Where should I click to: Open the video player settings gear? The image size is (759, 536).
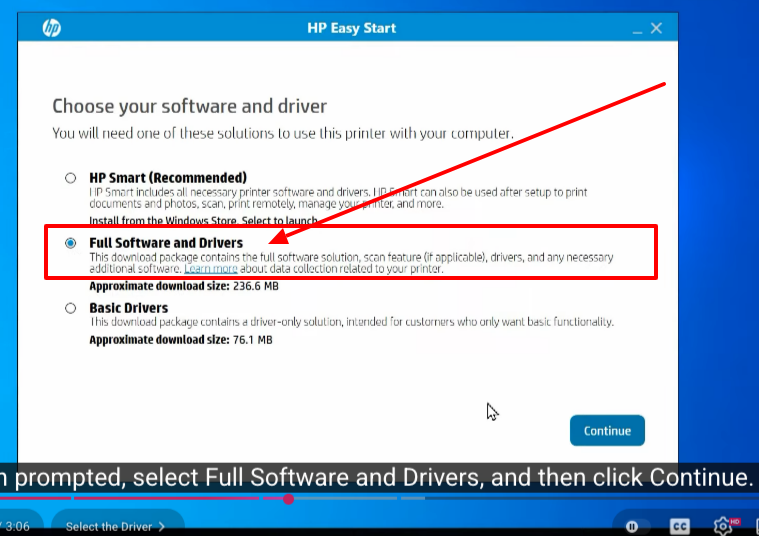723,526
